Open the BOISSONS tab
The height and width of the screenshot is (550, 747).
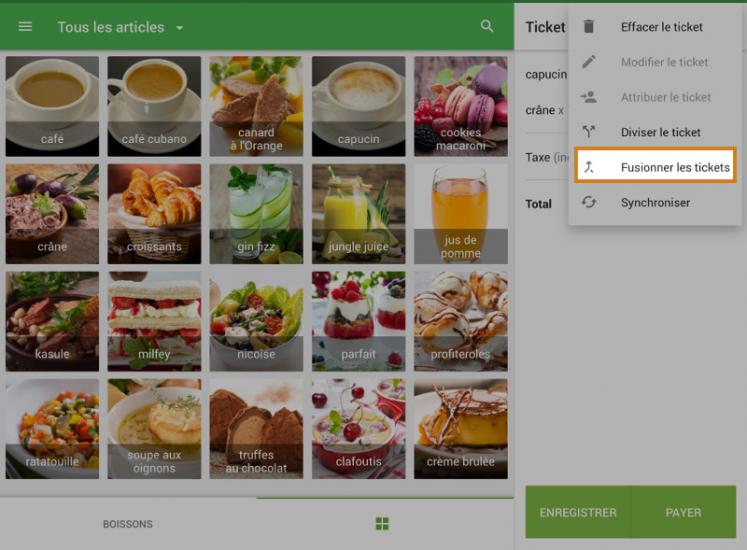[x=128, y=524]
